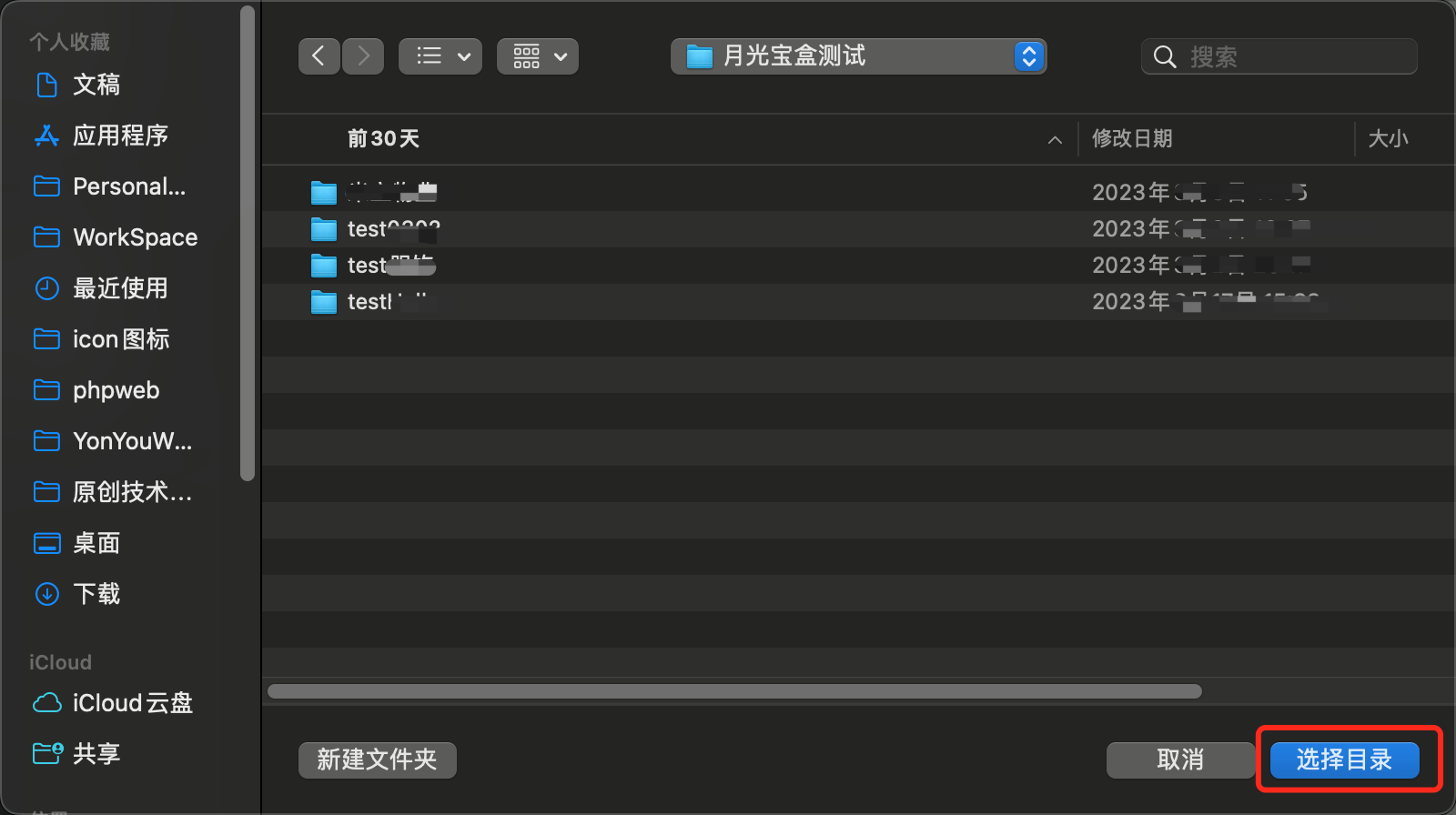Open 文稿 in the sidebar
This screenshot has width=1456, height=815.
[96, 85]
